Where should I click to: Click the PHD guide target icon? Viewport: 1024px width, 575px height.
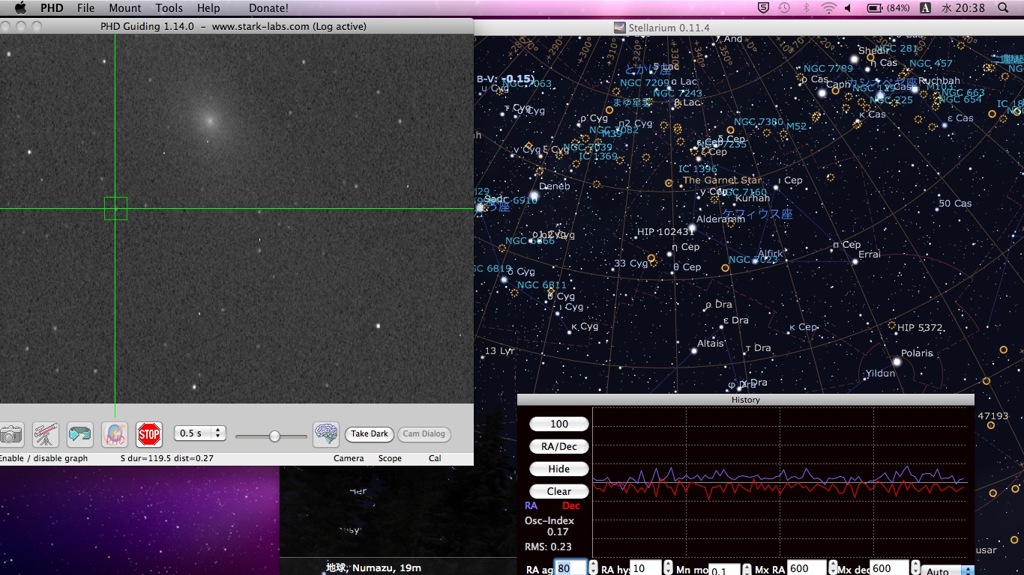114,434
